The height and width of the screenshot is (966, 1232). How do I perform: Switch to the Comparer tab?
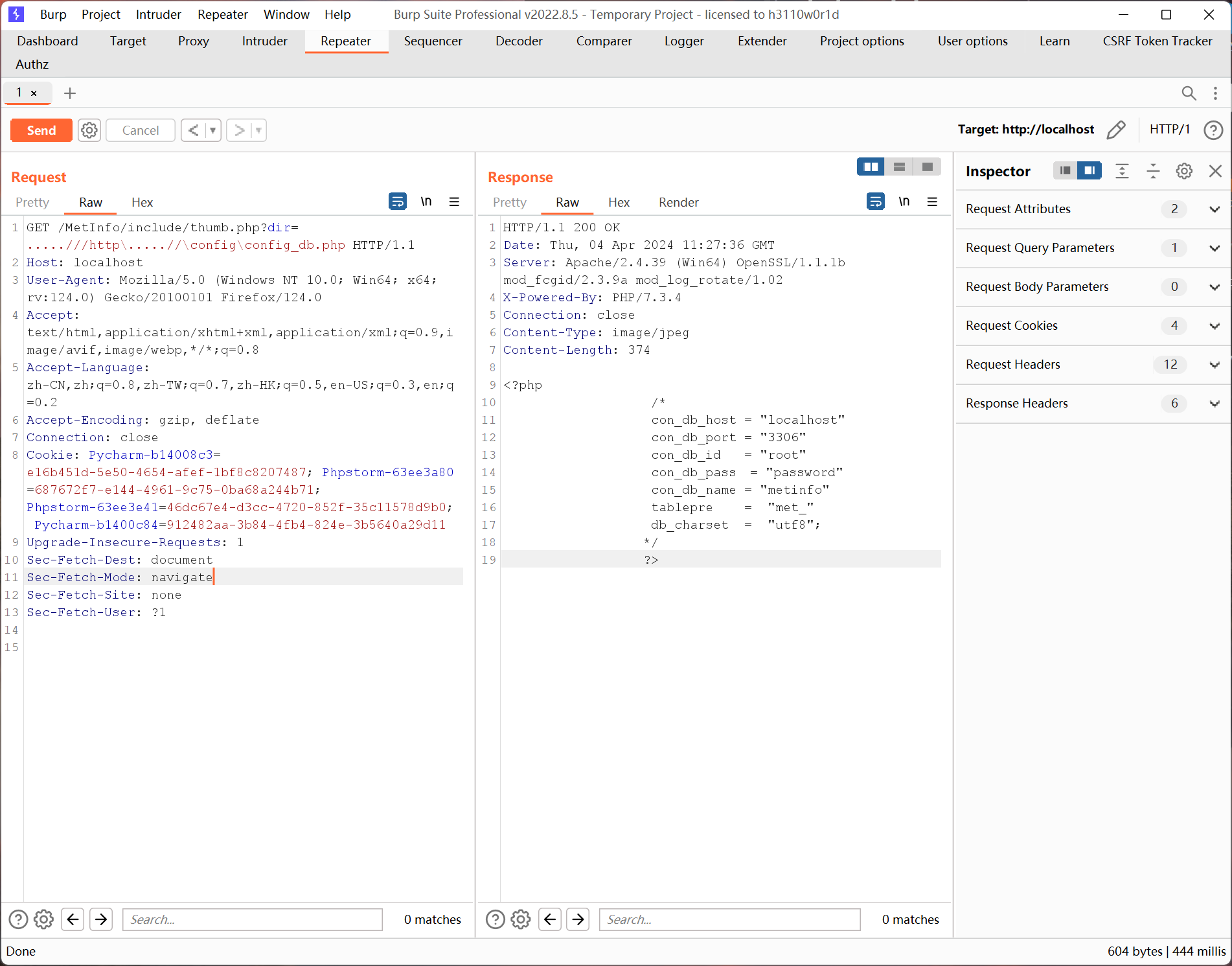[604, 41]
